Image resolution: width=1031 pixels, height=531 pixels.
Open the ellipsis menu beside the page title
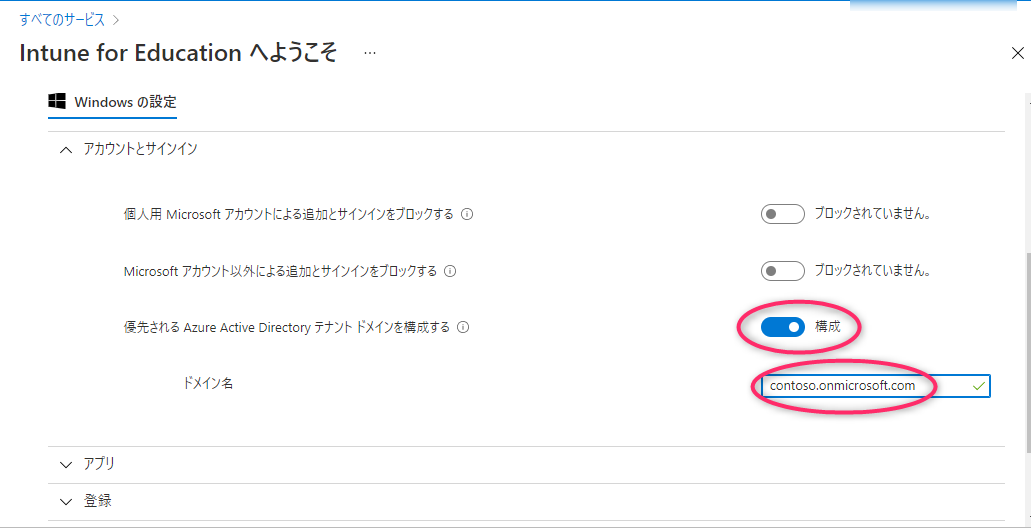click(370, 53)
